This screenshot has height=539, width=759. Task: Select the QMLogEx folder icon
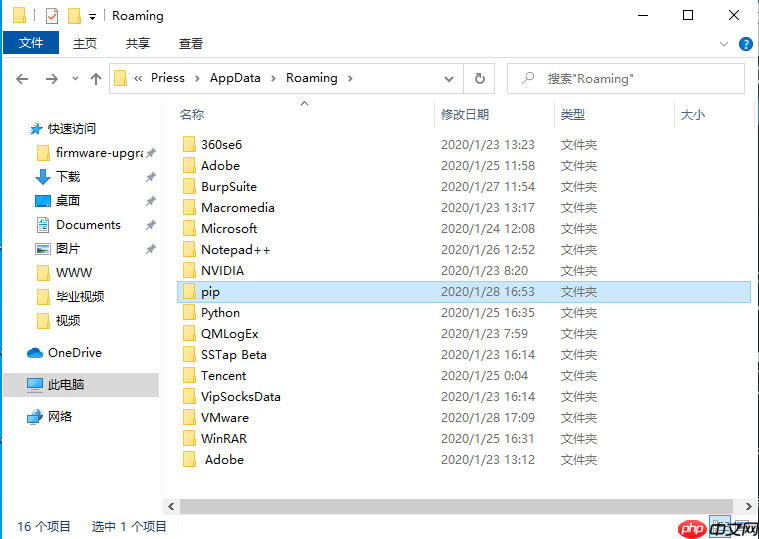pos(189,334)
